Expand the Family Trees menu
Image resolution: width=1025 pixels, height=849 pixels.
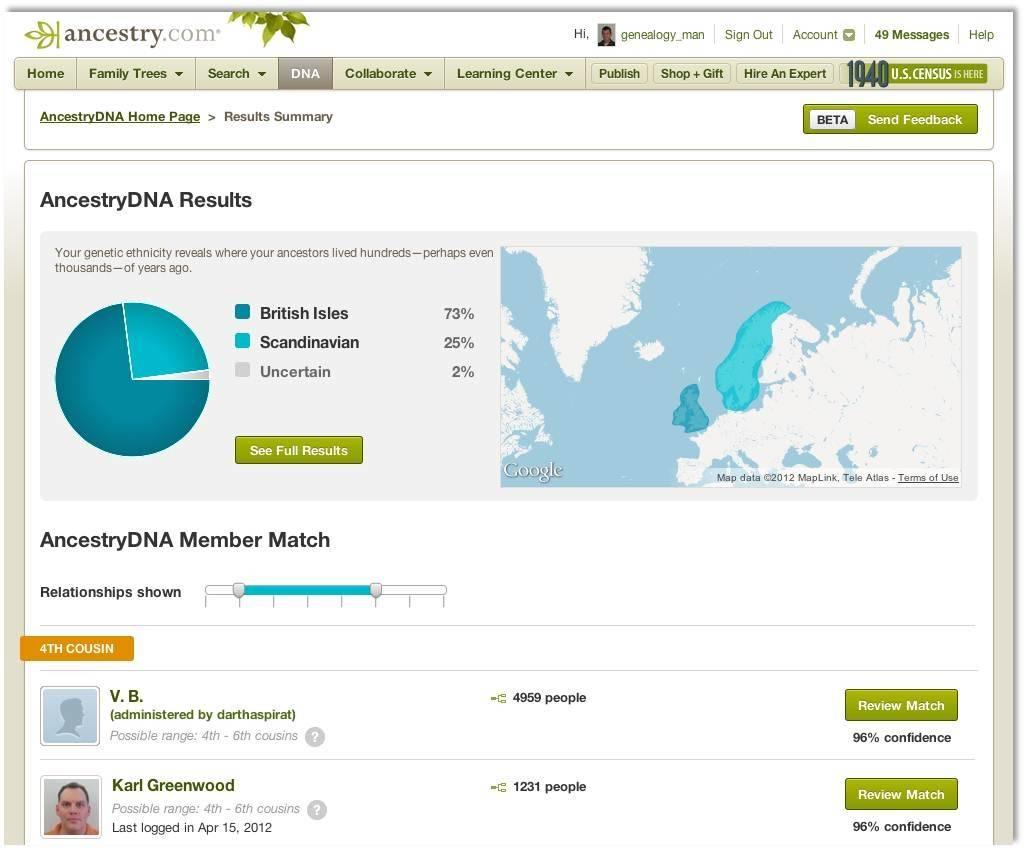pyautogui.click(x=136, y=74)
